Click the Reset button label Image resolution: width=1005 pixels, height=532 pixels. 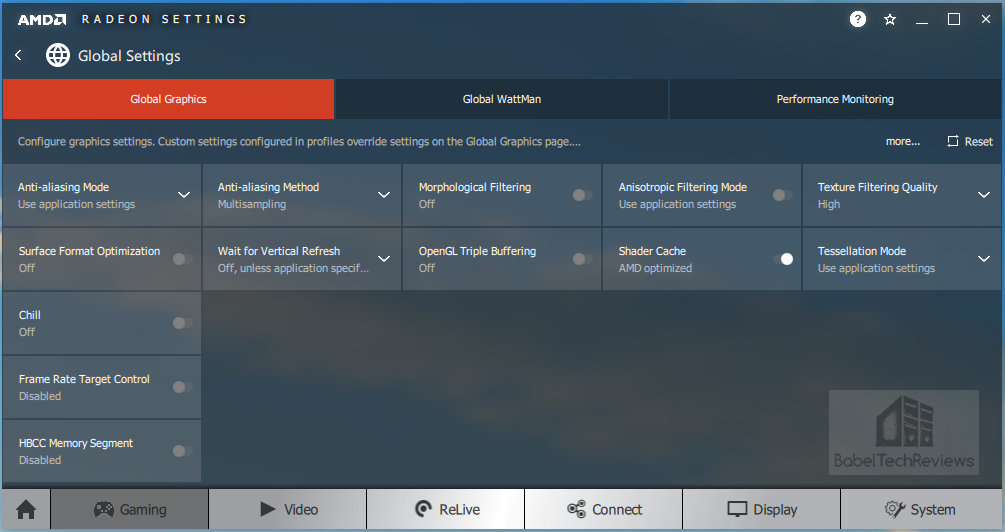click(979, 142)
